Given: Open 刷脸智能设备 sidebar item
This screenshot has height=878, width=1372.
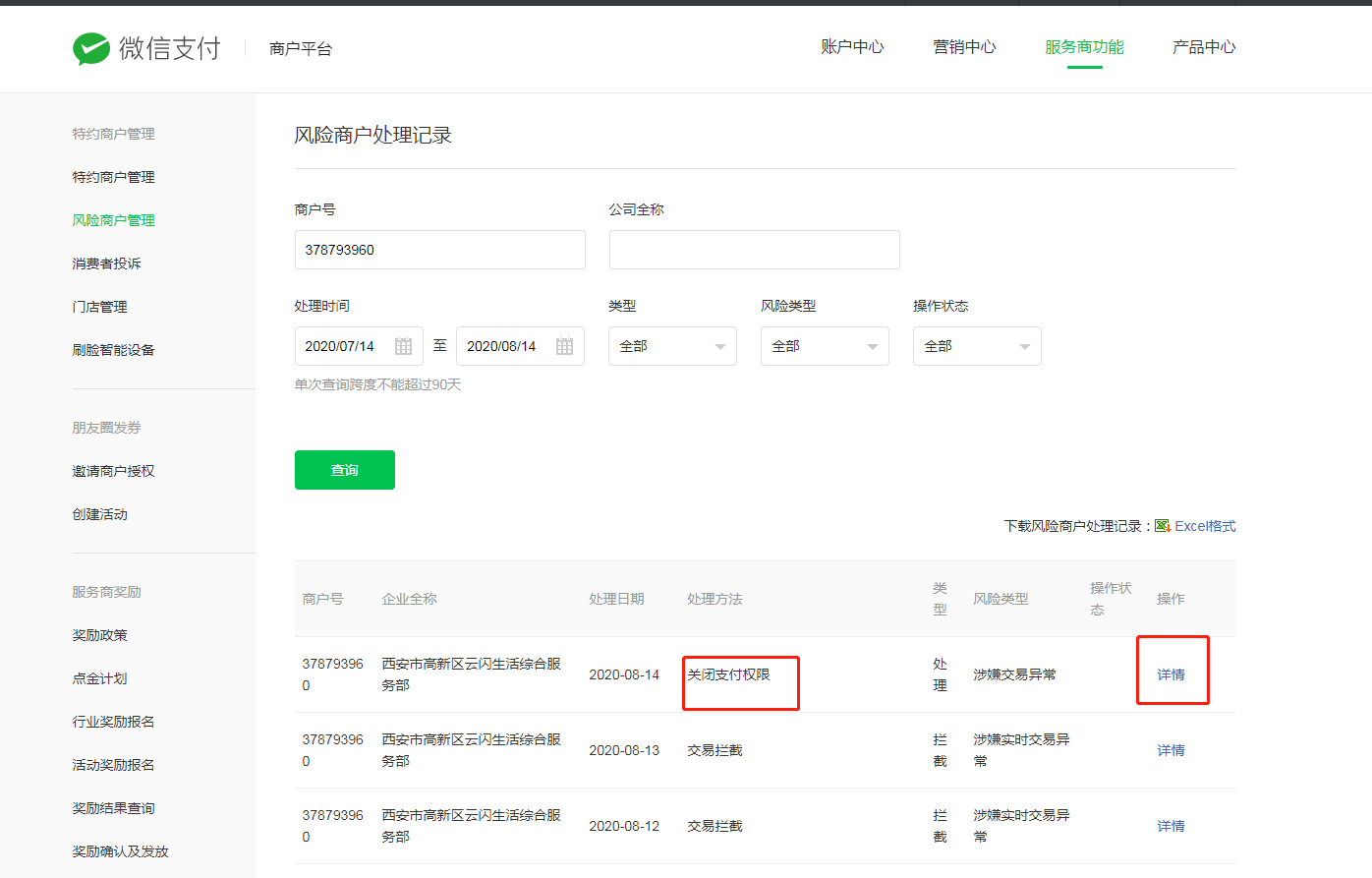Looking at the screenshot, I should tap(113, 350).
